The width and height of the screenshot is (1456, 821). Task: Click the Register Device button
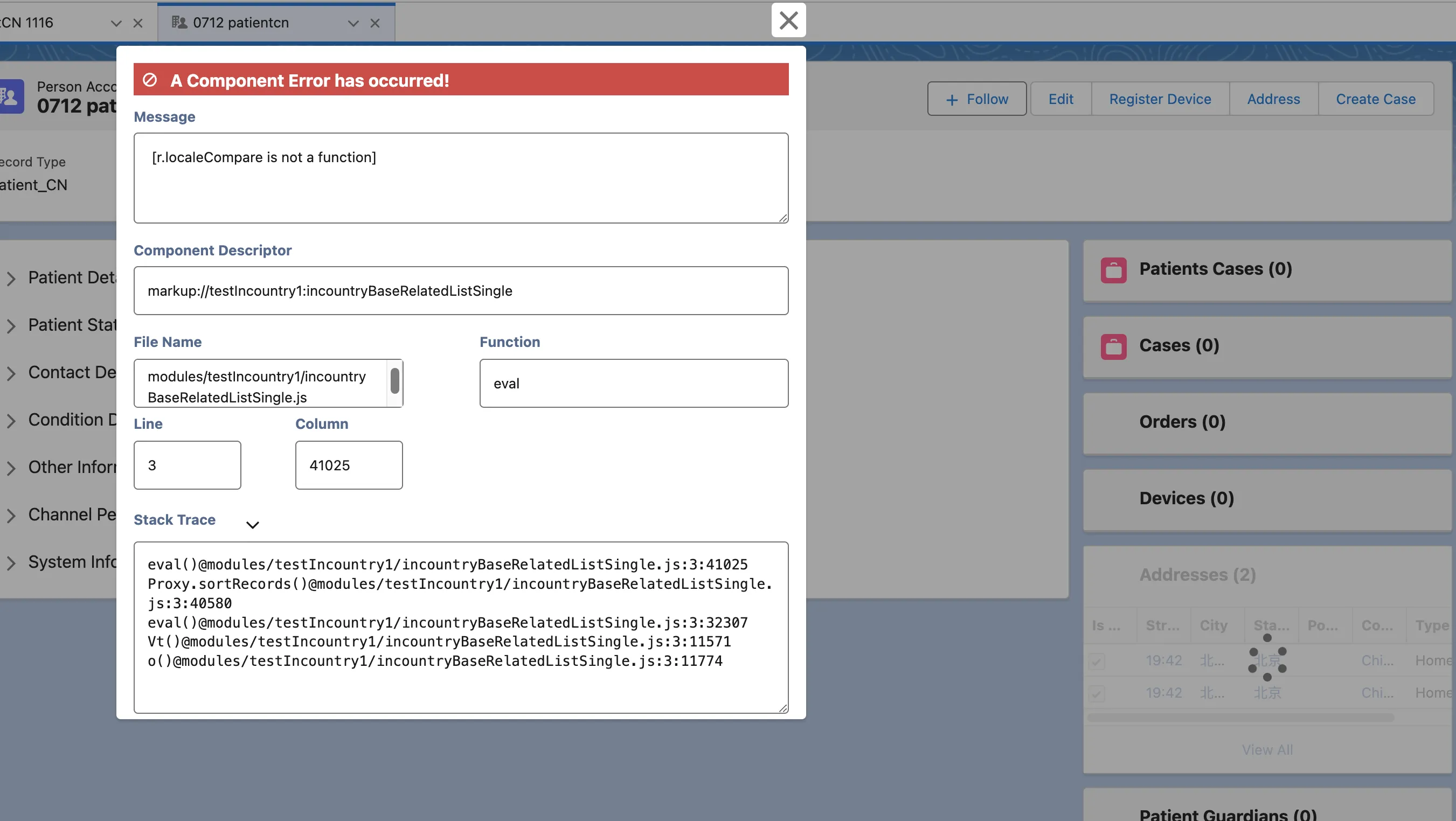point(1159,99)
